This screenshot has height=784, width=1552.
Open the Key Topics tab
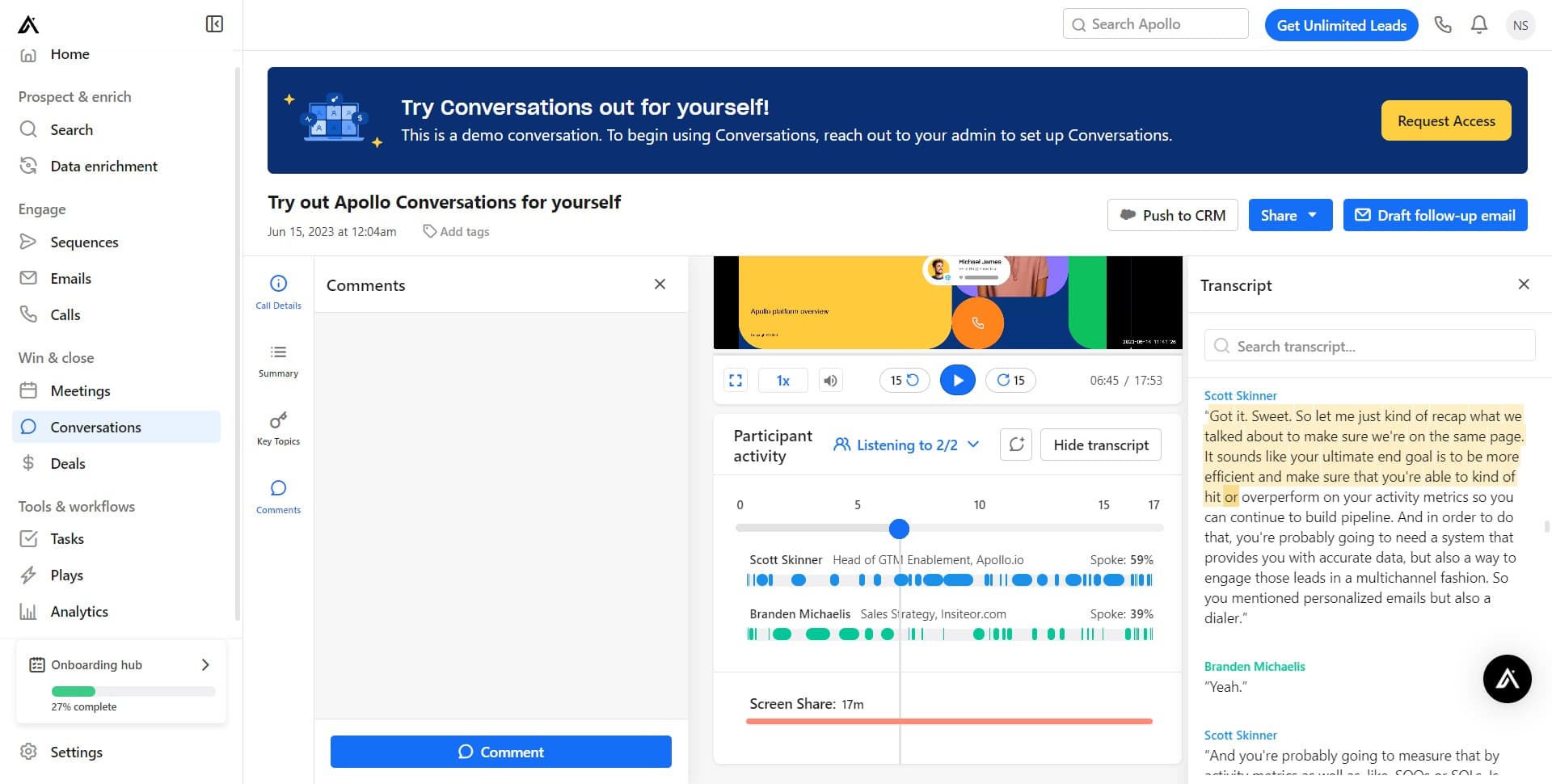278,428
